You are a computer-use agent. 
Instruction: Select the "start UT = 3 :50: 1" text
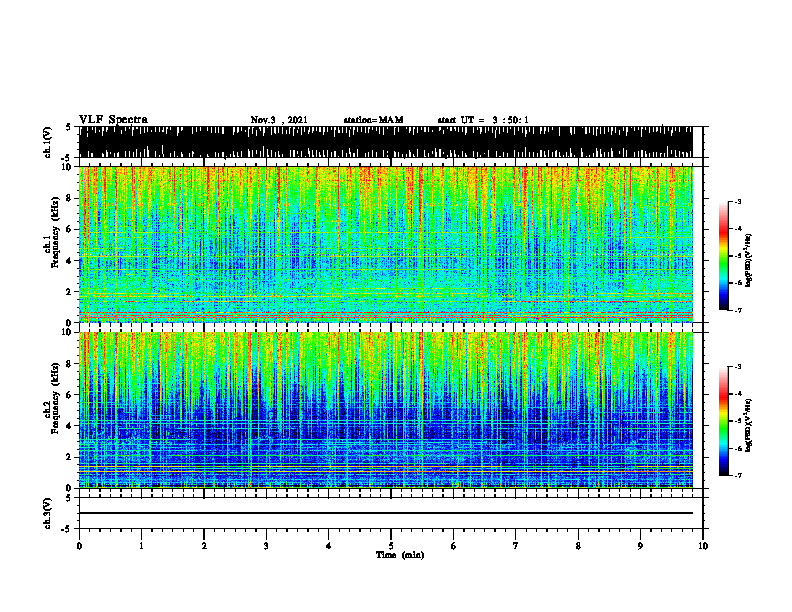pos(483,120)
